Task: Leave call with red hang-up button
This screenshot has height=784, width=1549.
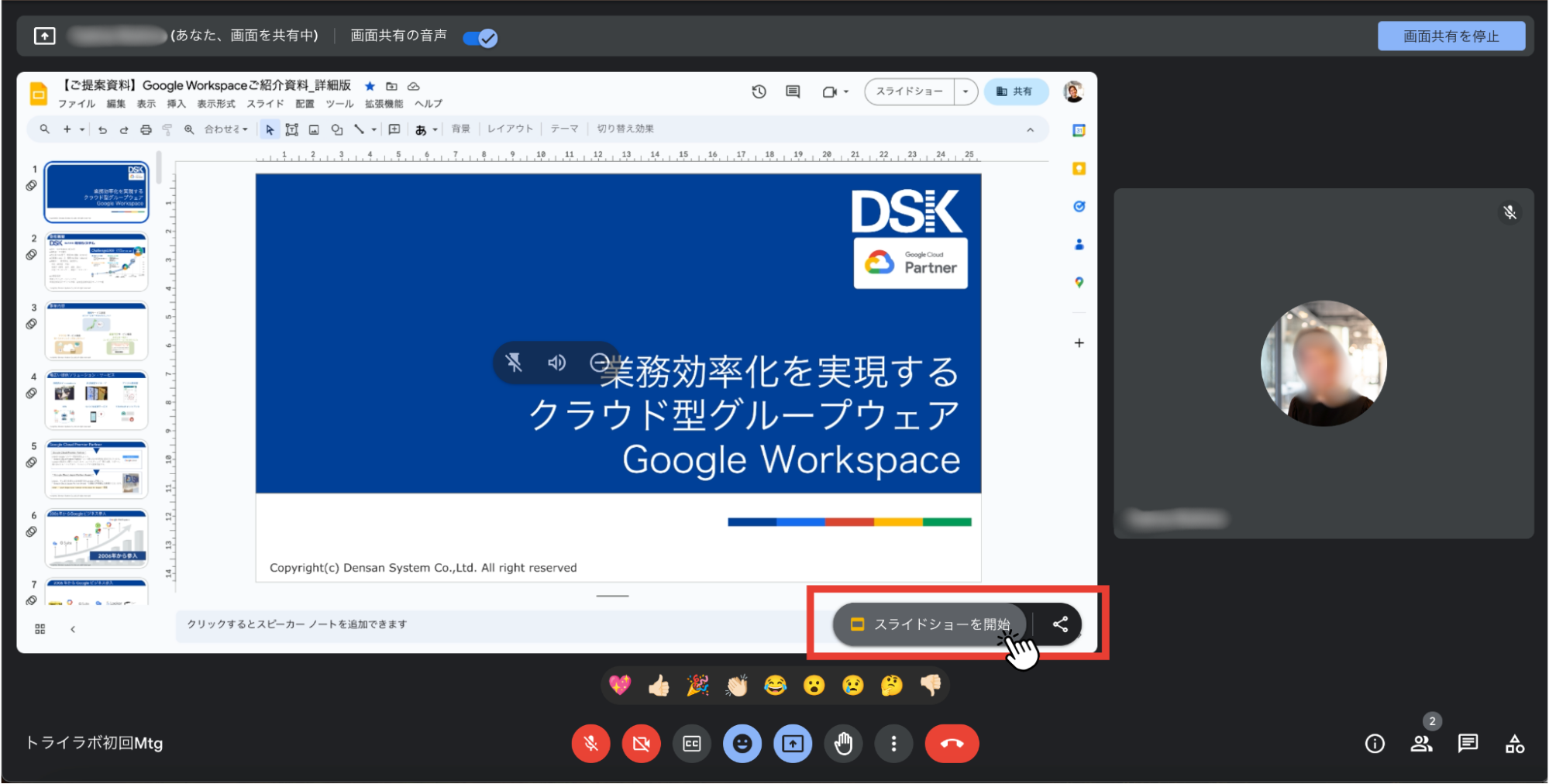Action: (x=952, y=744)
